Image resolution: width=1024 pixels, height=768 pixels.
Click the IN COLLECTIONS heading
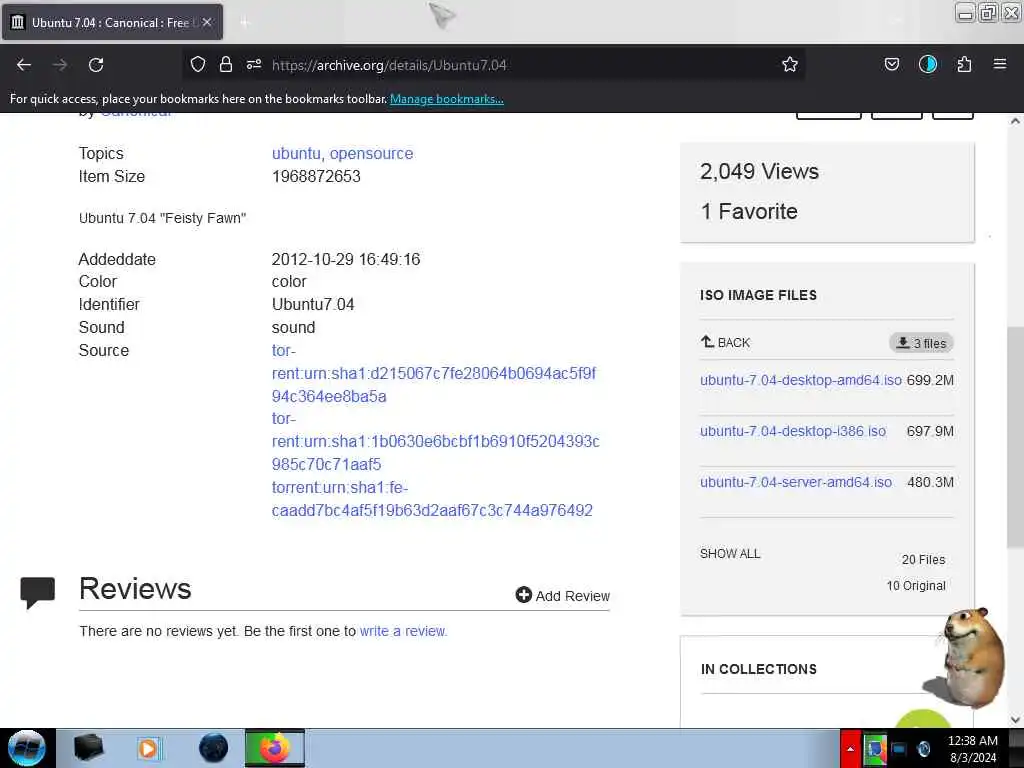coord(759,669)
